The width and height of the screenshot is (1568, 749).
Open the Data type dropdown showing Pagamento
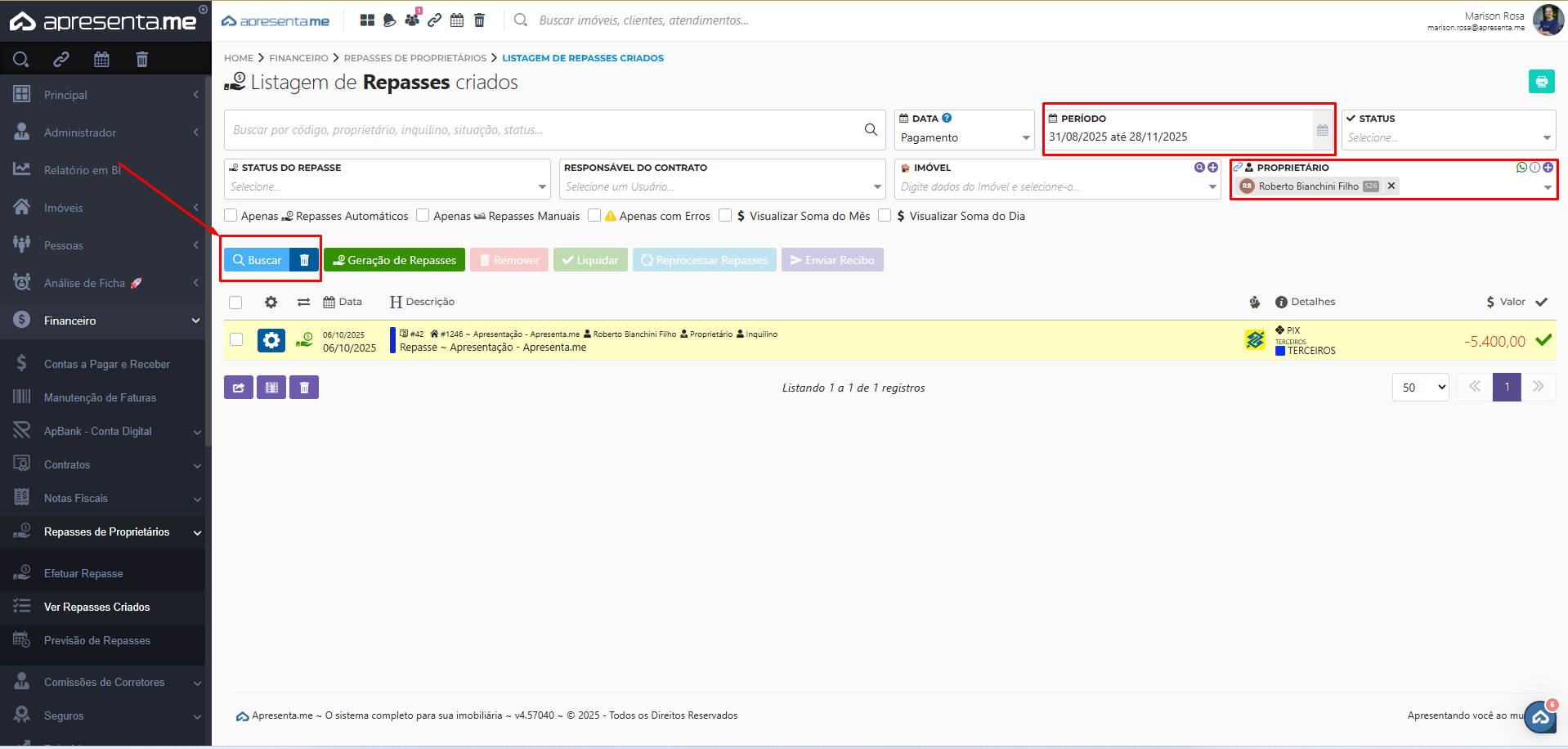click(x=964, y=138)
